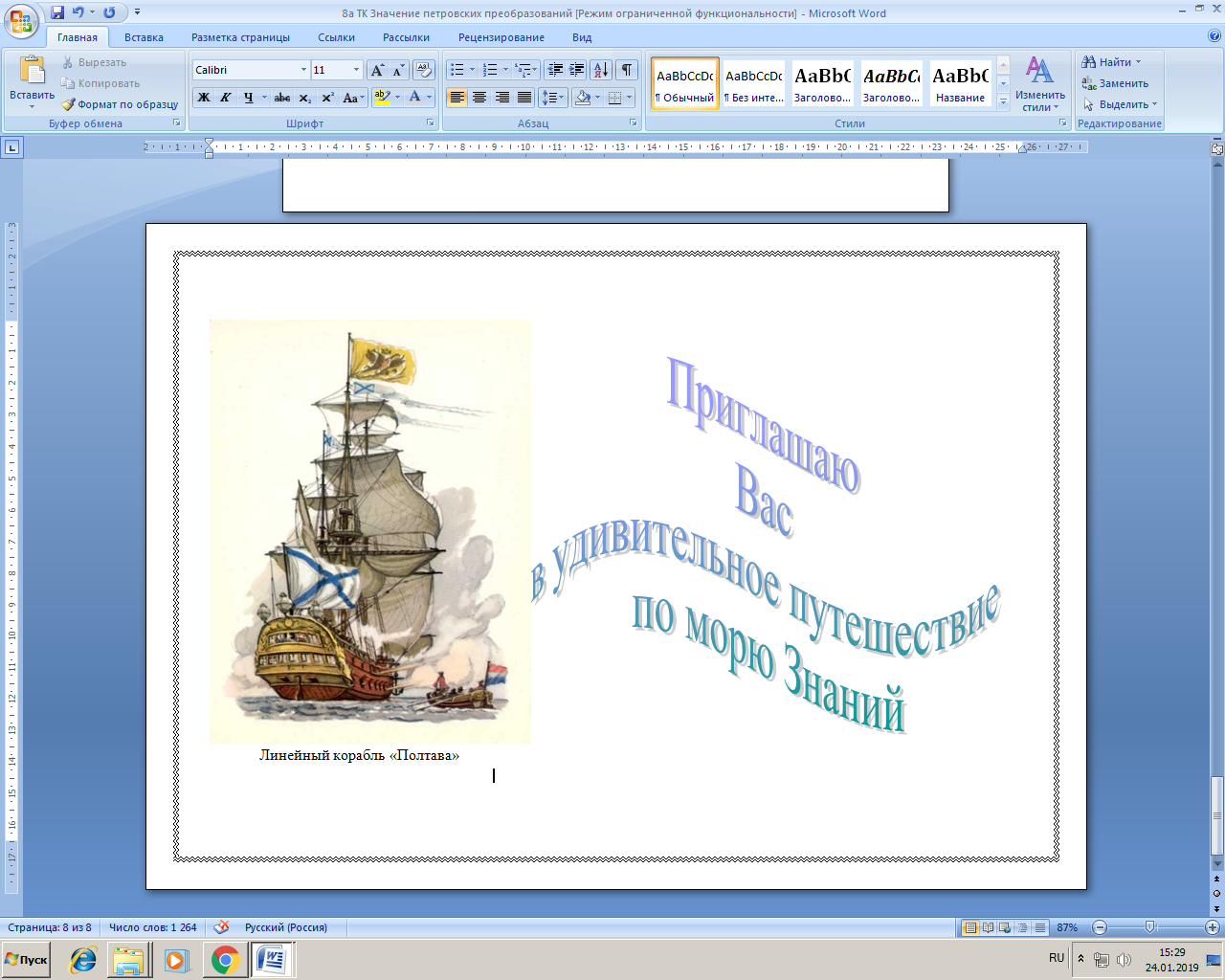Open the Найти dropdown arrow
This screenshot has height=980, width=1225.
(x=1138, y=62)
